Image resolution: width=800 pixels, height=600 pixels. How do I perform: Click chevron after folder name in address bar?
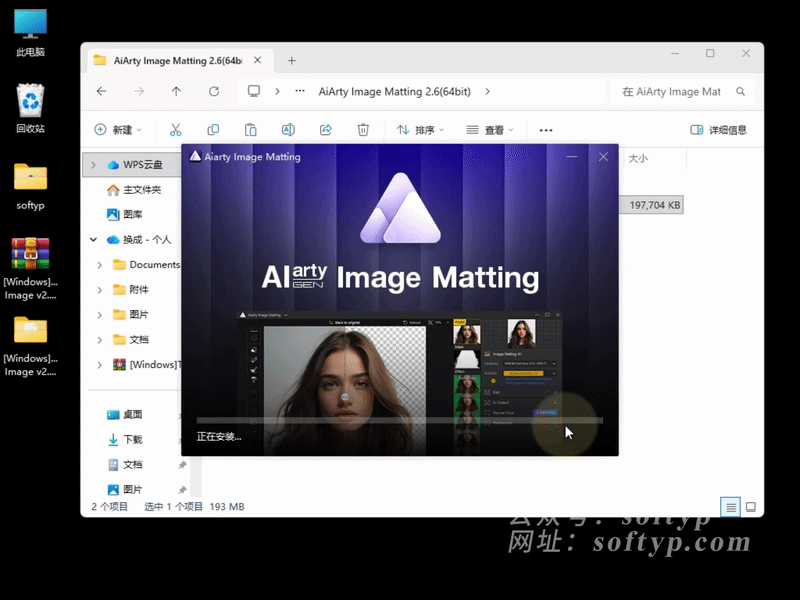pyautogui.click(x=488, y=91)
